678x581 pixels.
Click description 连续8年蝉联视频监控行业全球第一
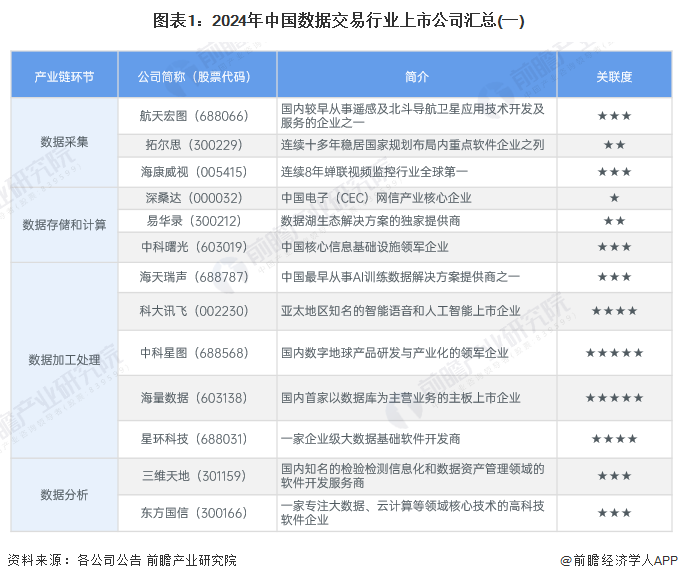[x=374, y=172]
